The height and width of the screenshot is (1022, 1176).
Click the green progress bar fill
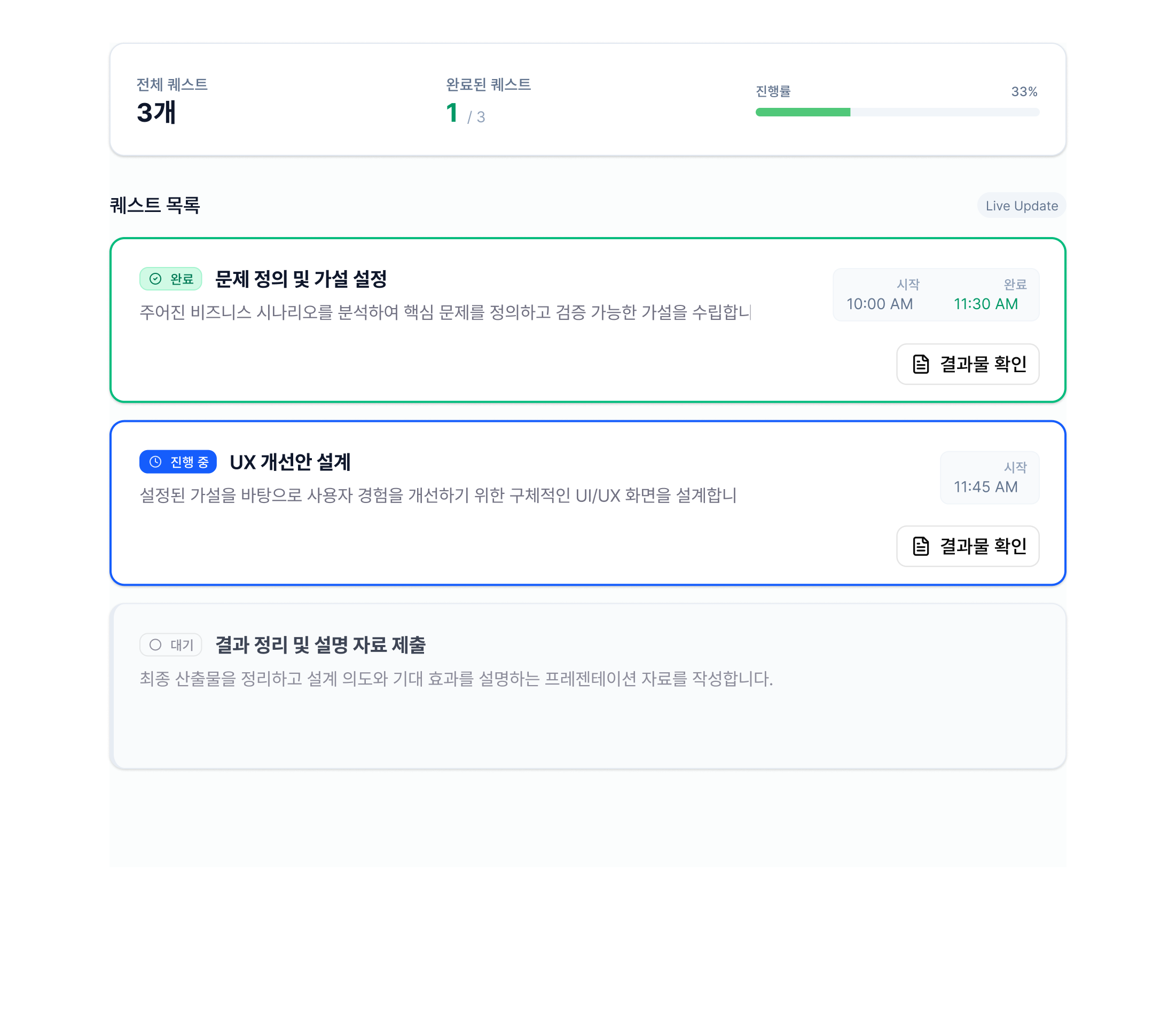tap(803, 112)
